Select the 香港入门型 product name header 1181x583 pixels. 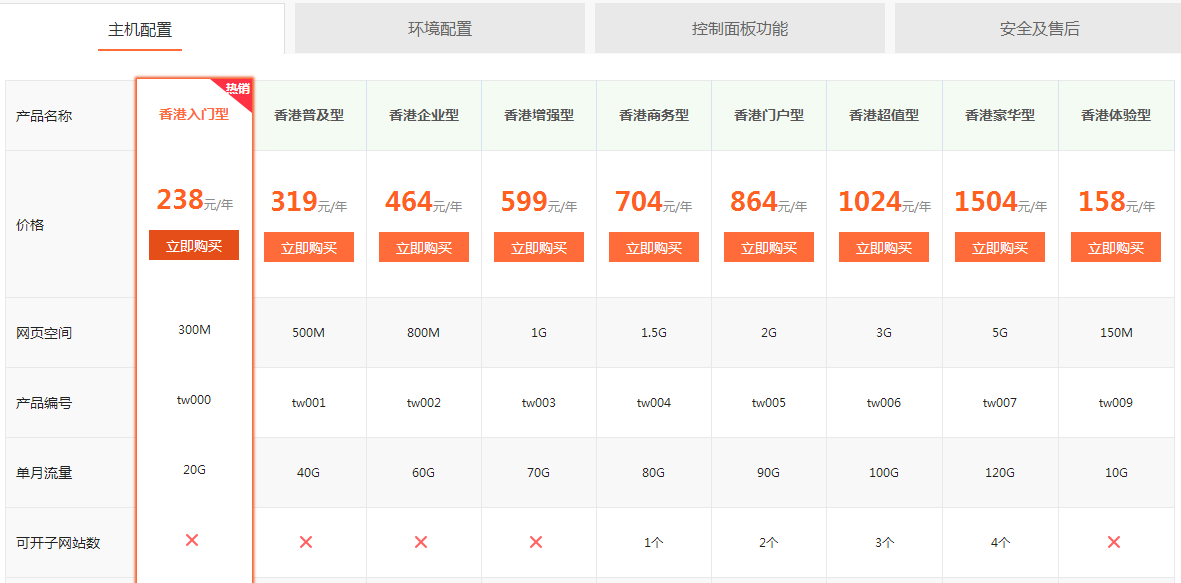tap(194, 114)
